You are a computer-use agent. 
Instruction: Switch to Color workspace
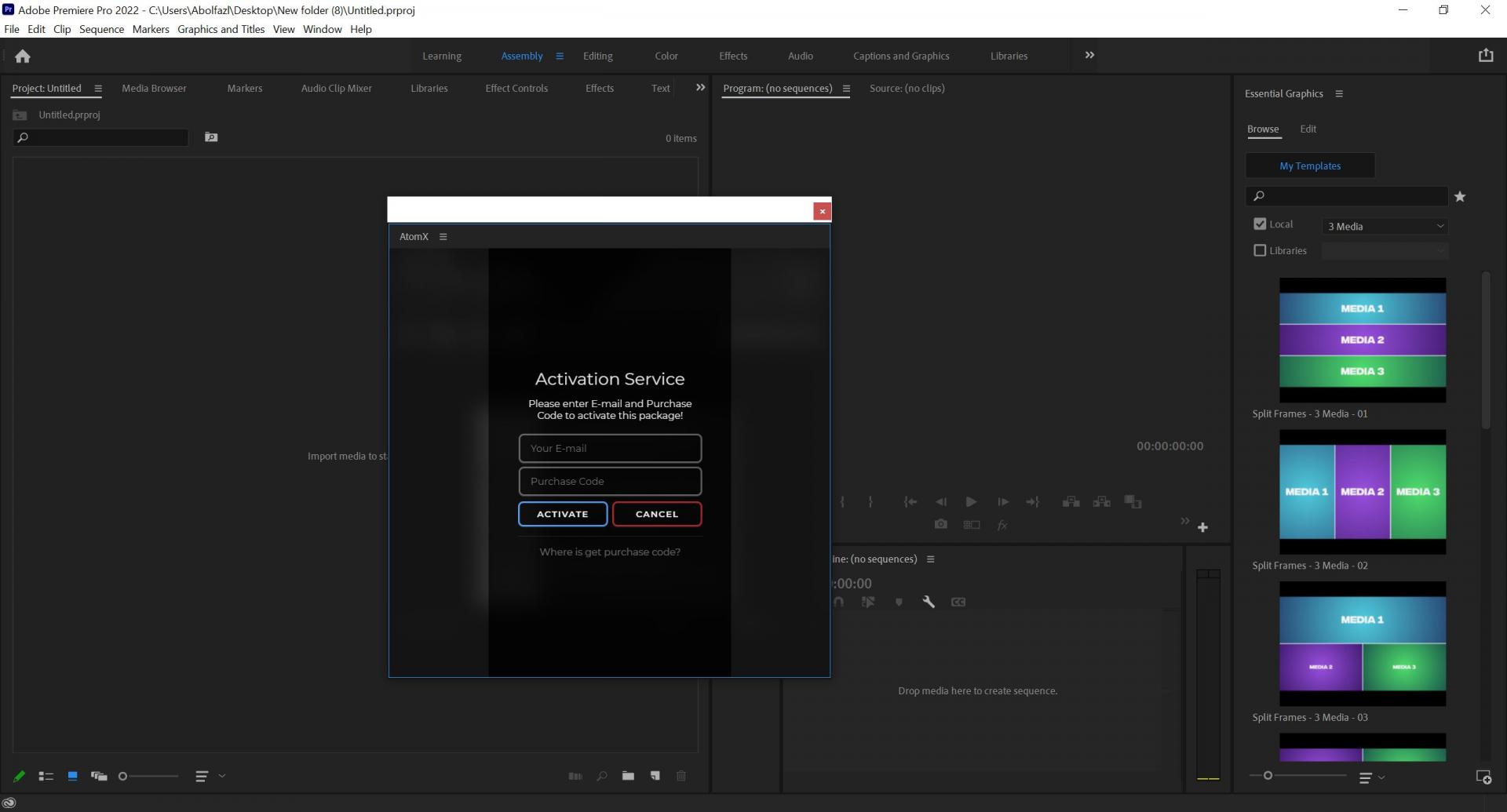666,56
